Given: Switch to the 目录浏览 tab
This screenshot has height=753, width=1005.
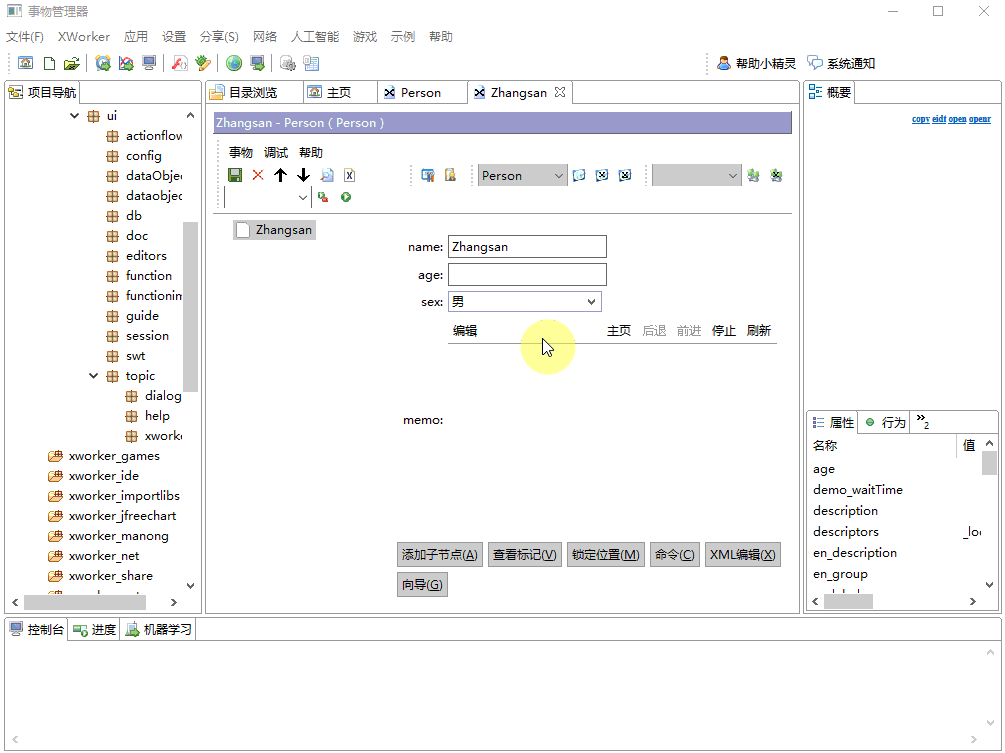Looking at the screenshot, I should pyautogui.click(x=253, y=93).
